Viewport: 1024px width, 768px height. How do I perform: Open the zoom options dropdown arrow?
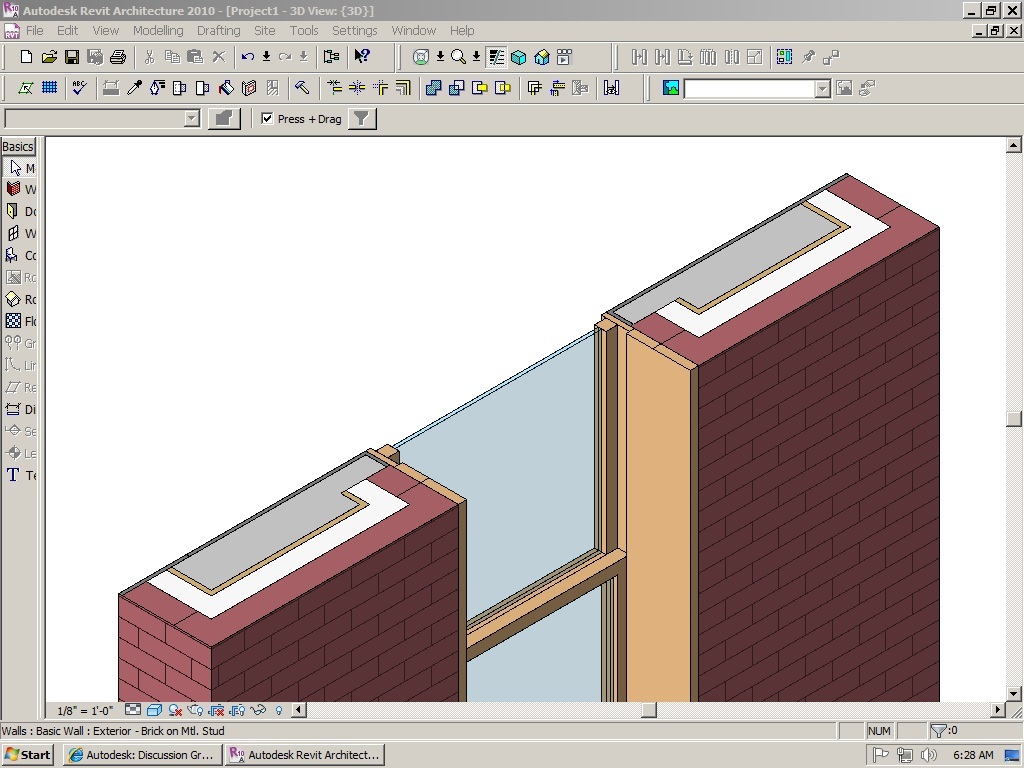pyautogui.click(x=476, y=57)
